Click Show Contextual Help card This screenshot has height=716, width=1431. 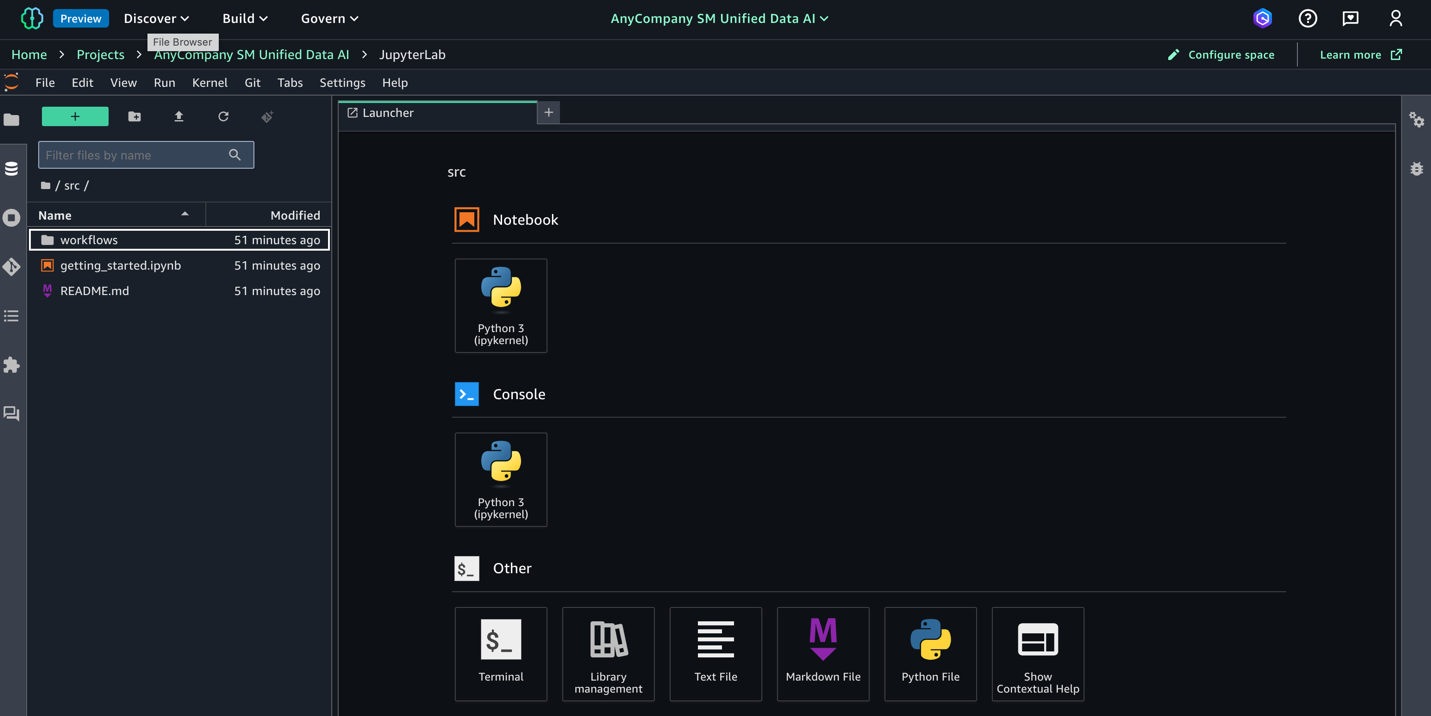1038,654
